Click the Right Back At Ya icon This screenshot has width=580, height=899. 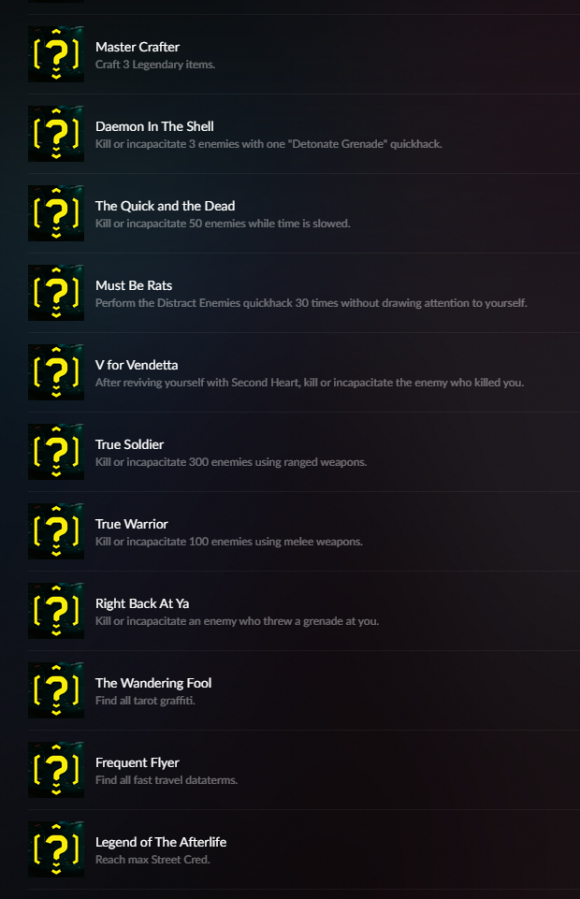tap(56, 611)
